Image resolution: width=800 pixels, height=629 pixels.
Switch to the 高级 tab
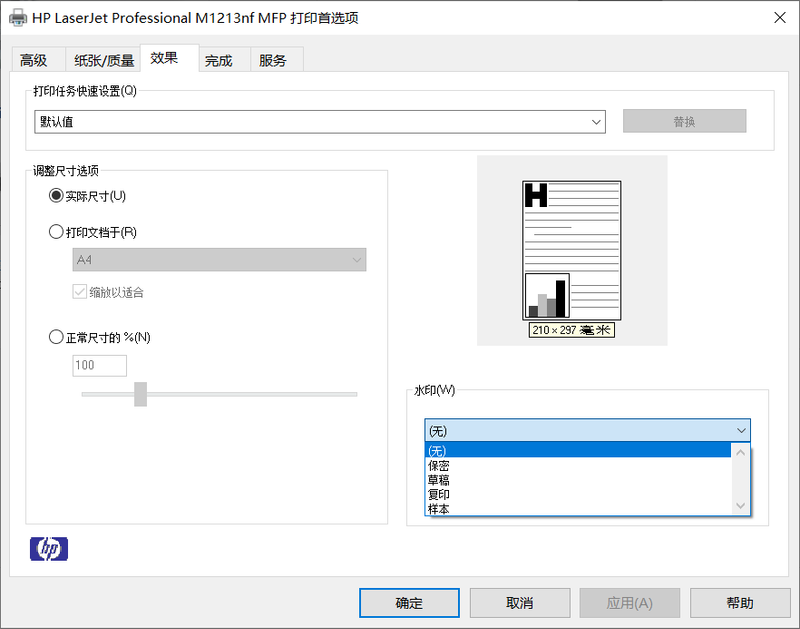click(34, 60)
